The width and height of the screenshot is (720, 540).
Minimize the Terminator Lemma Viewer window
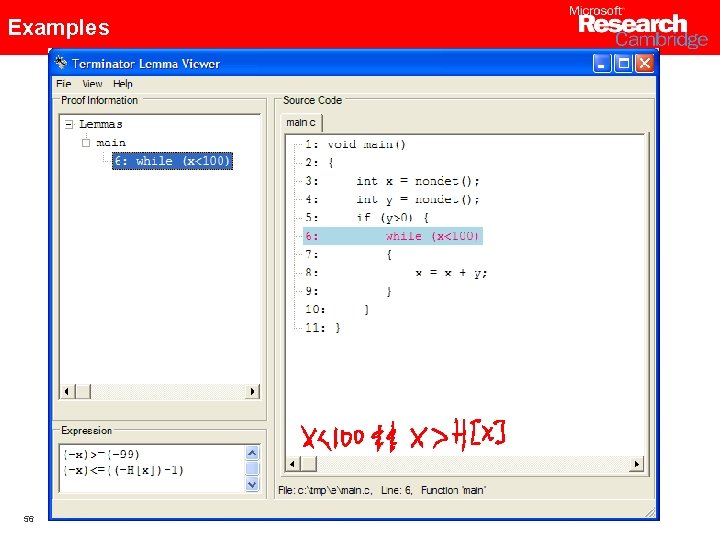pyautogui.click(x=602, y=63)
